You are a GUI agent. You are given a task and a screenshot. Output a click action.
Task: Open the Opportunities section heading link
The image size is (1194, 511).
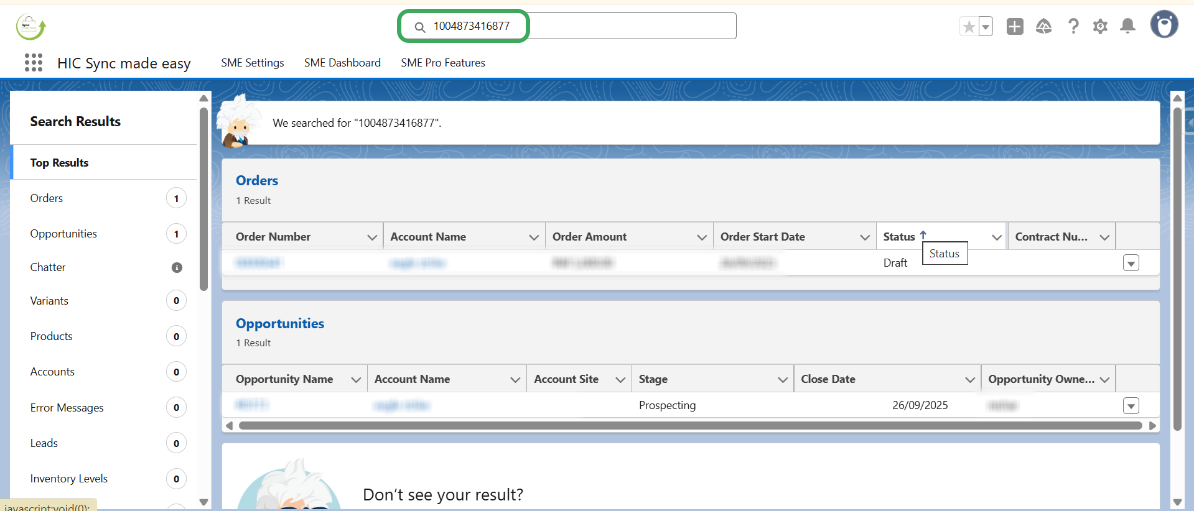coord(279,323)
